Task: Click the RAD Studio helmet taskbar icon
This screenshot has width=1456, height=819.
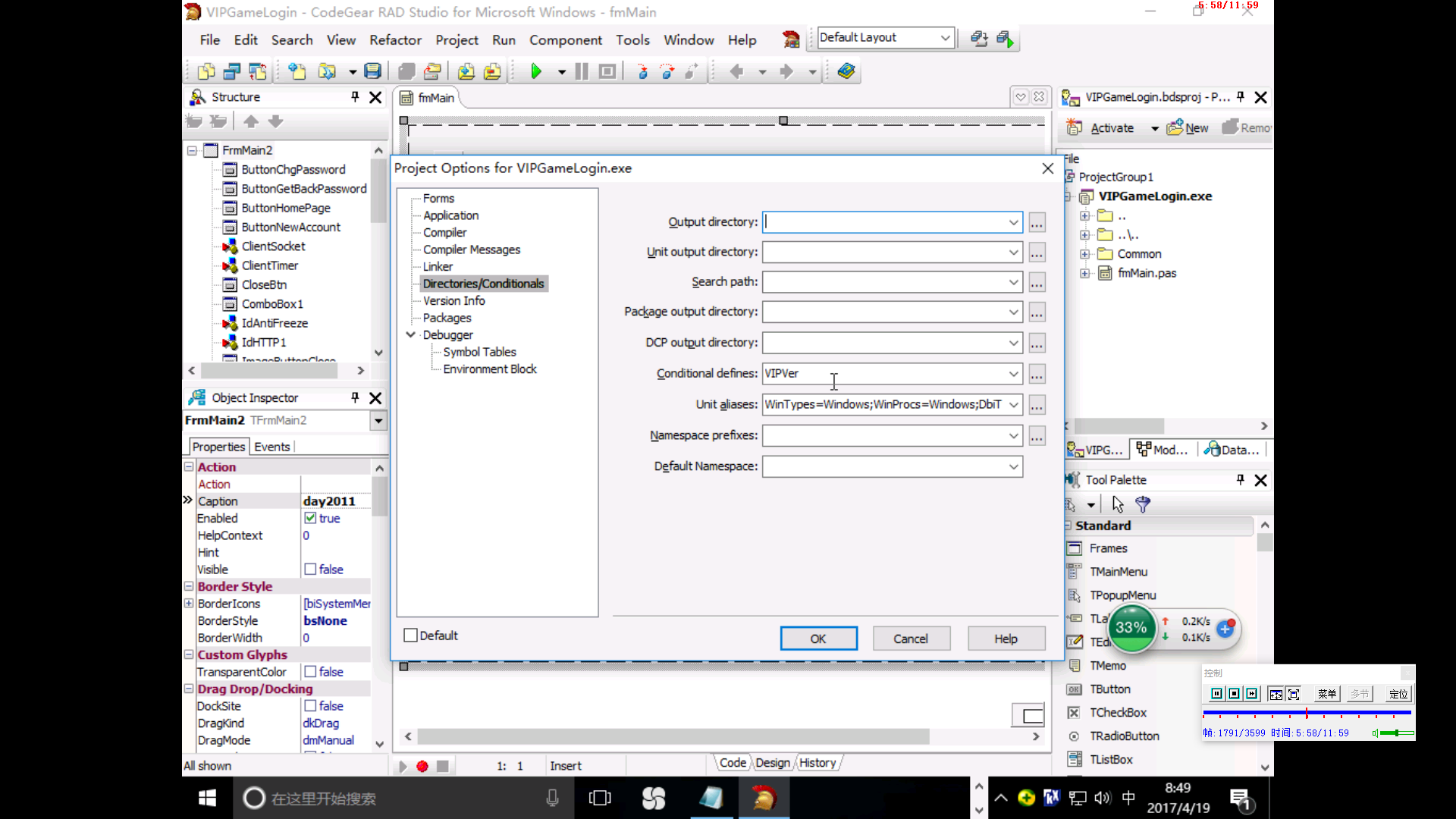Action: click(x=764, y=798)
